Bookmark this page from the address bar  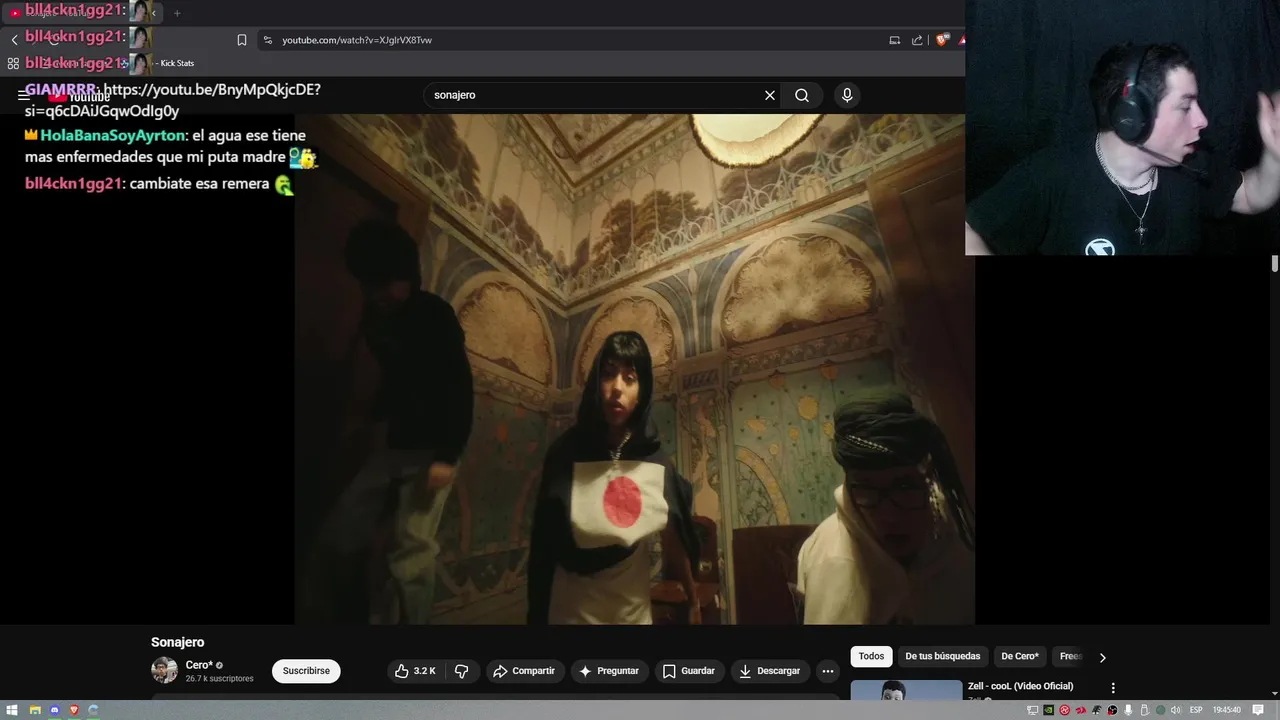tap(242, 40)
